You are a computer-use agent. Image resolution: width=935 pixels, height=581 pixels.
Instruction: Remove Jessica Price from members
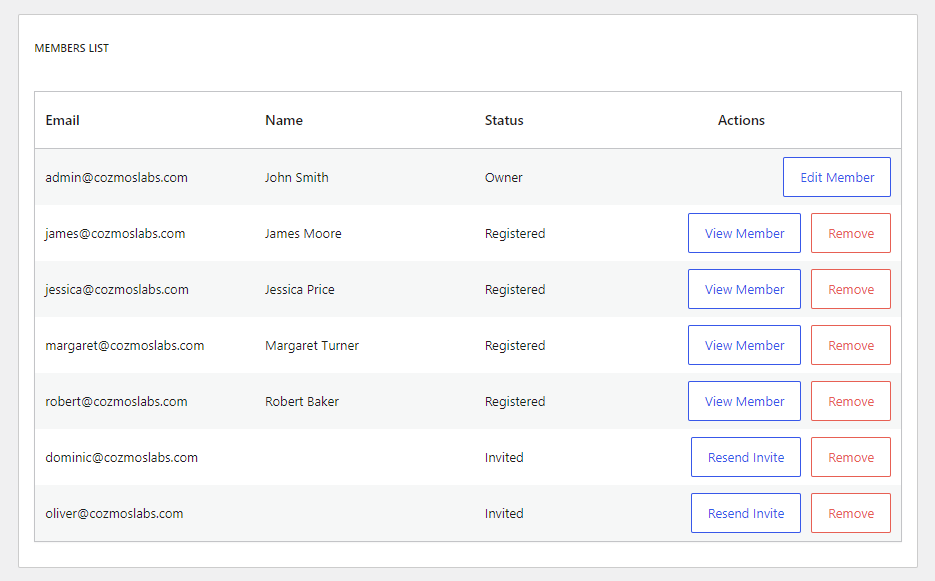851,289
